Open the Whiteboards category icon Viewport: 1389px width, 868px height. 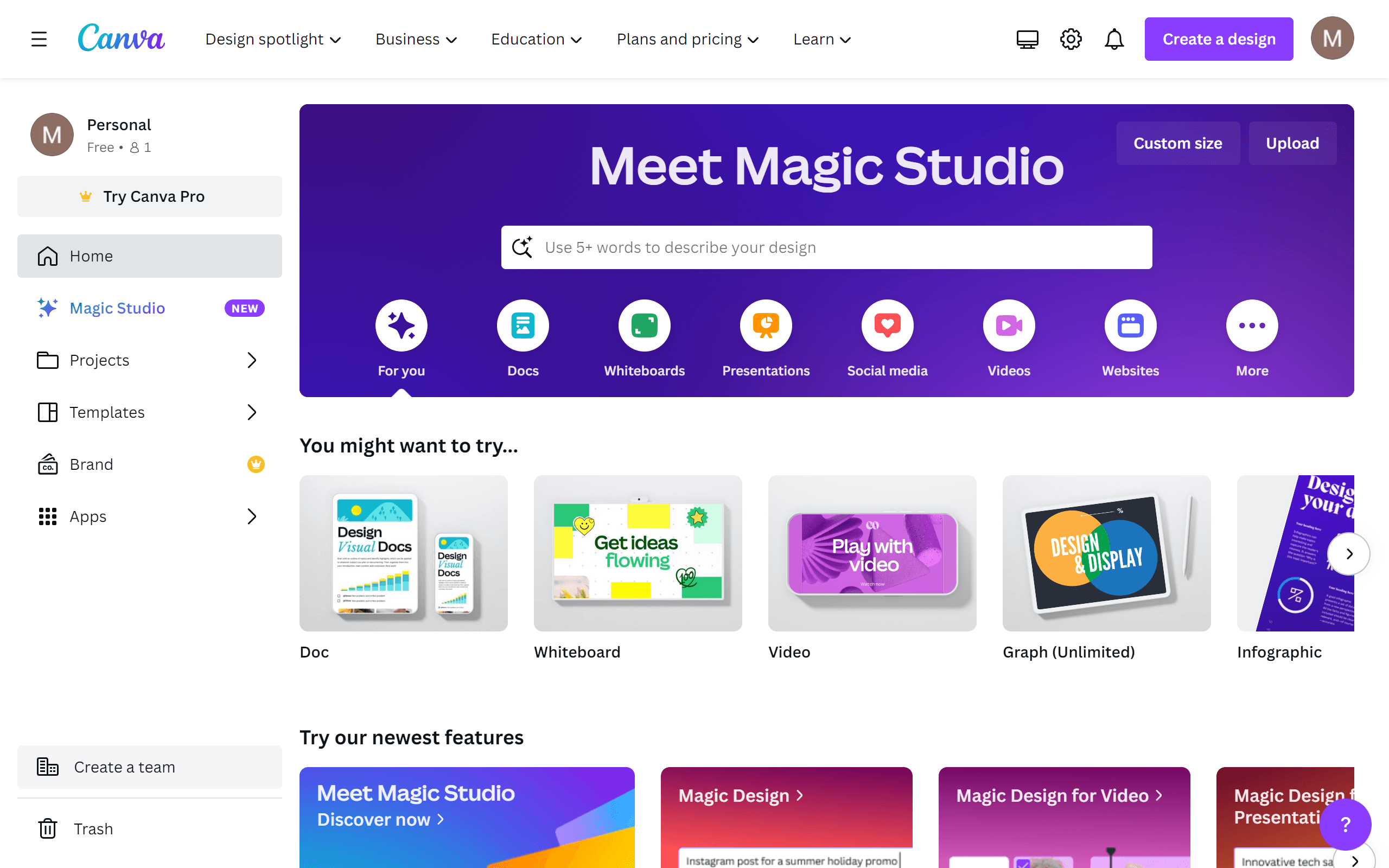[644, 325]
